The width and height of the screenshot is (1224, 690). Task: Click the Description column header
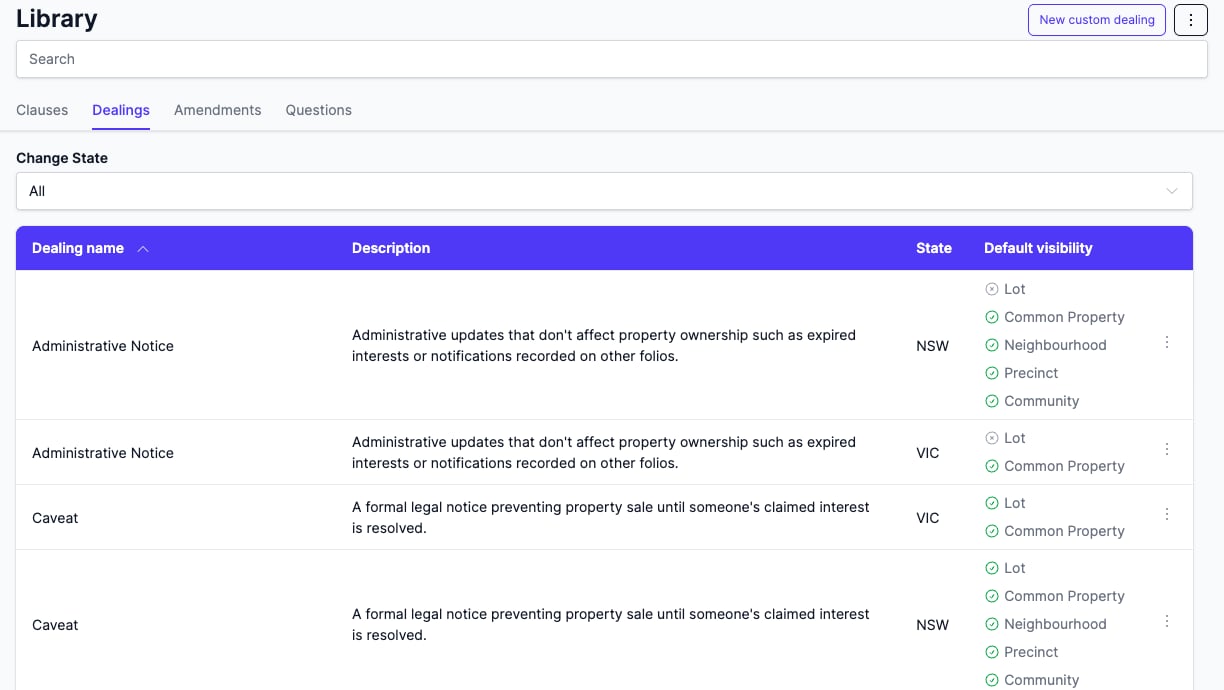pos(391,248)
